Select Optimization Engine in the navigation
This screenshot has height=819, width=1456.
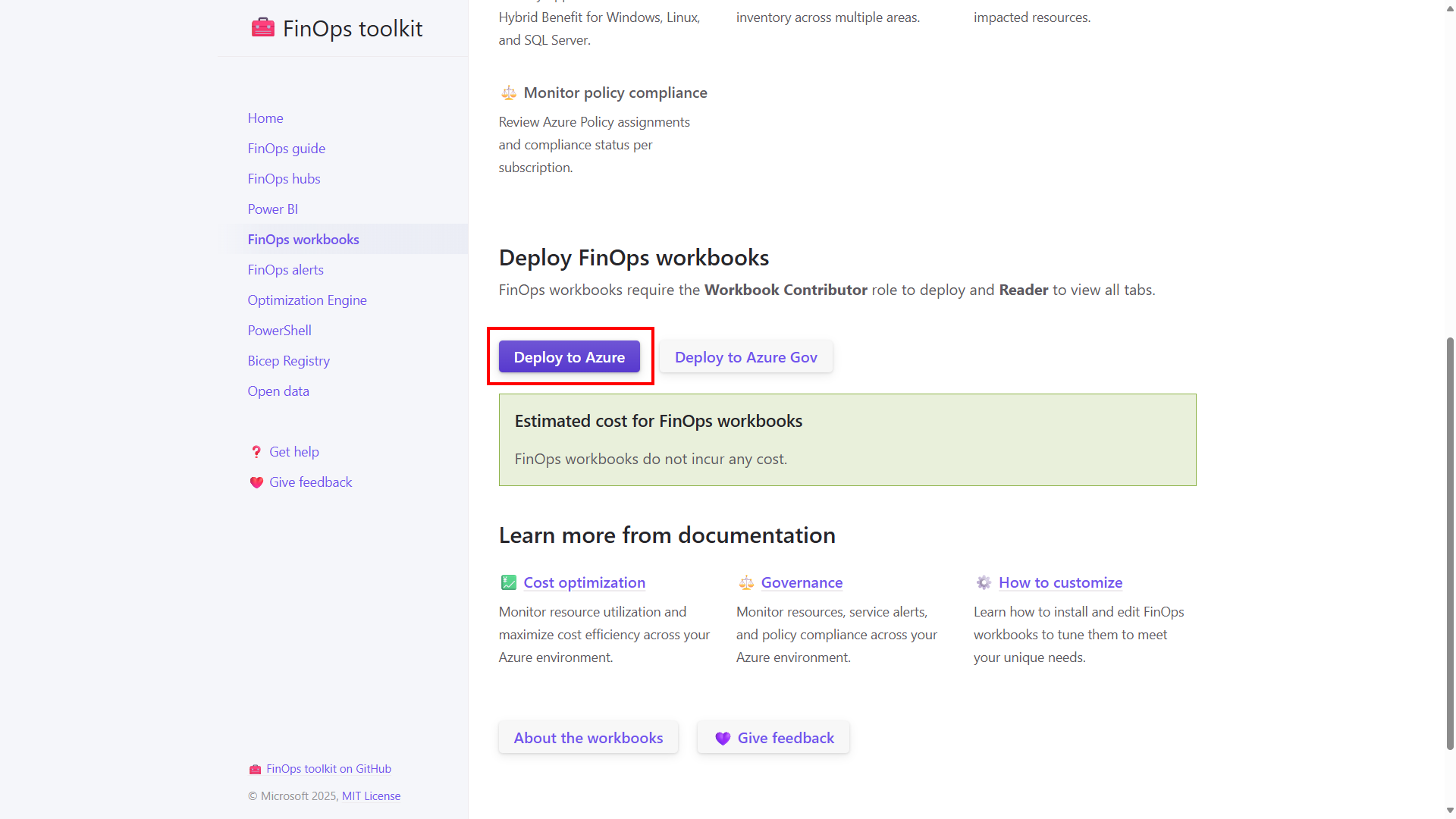[x=307, y=300]
